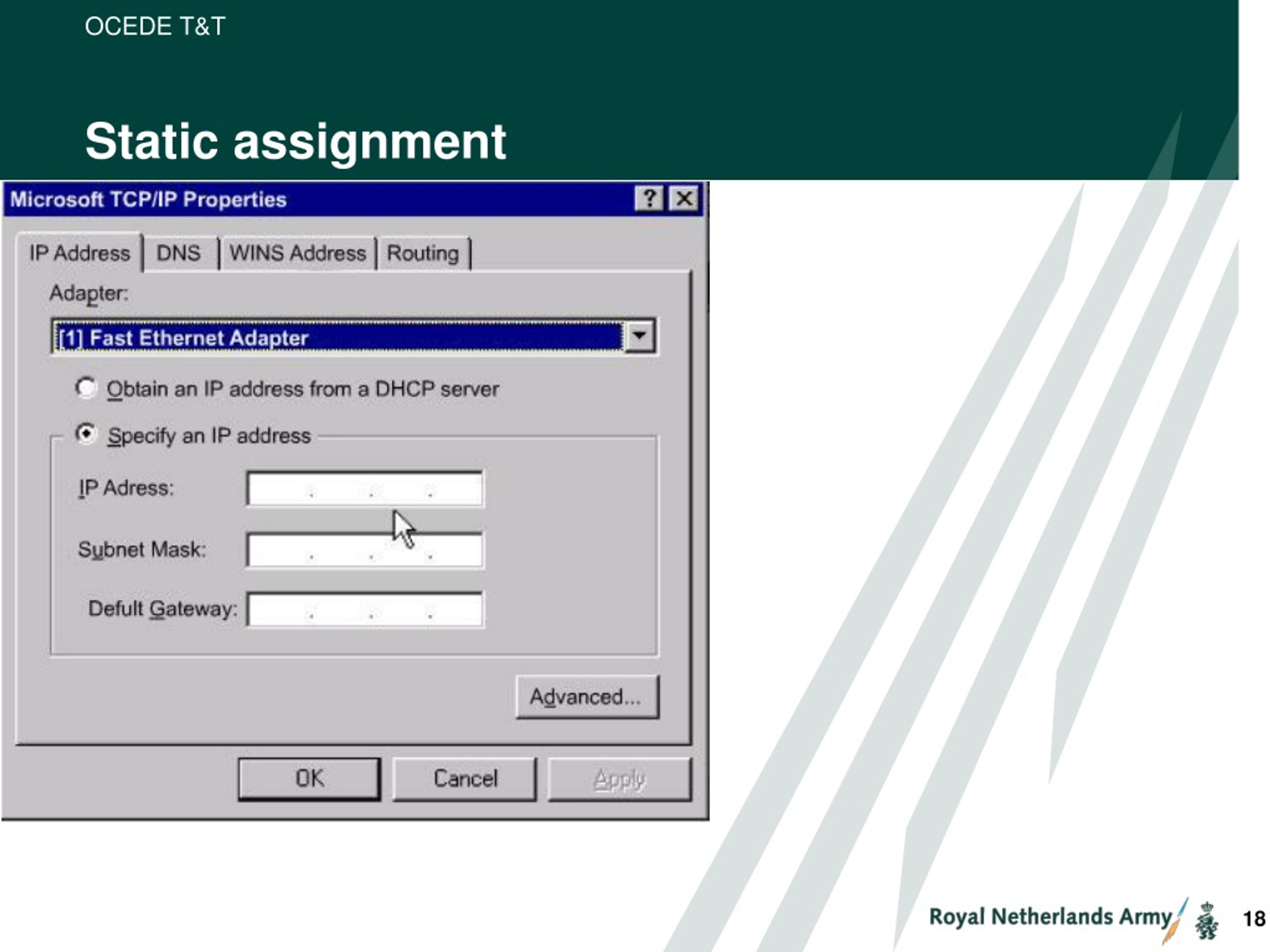The width and height of the screenshot is (1270, 952).
Task: Close the TCP/IP Properties dialog
Action: pyautogui.click(x=684, y=199)
